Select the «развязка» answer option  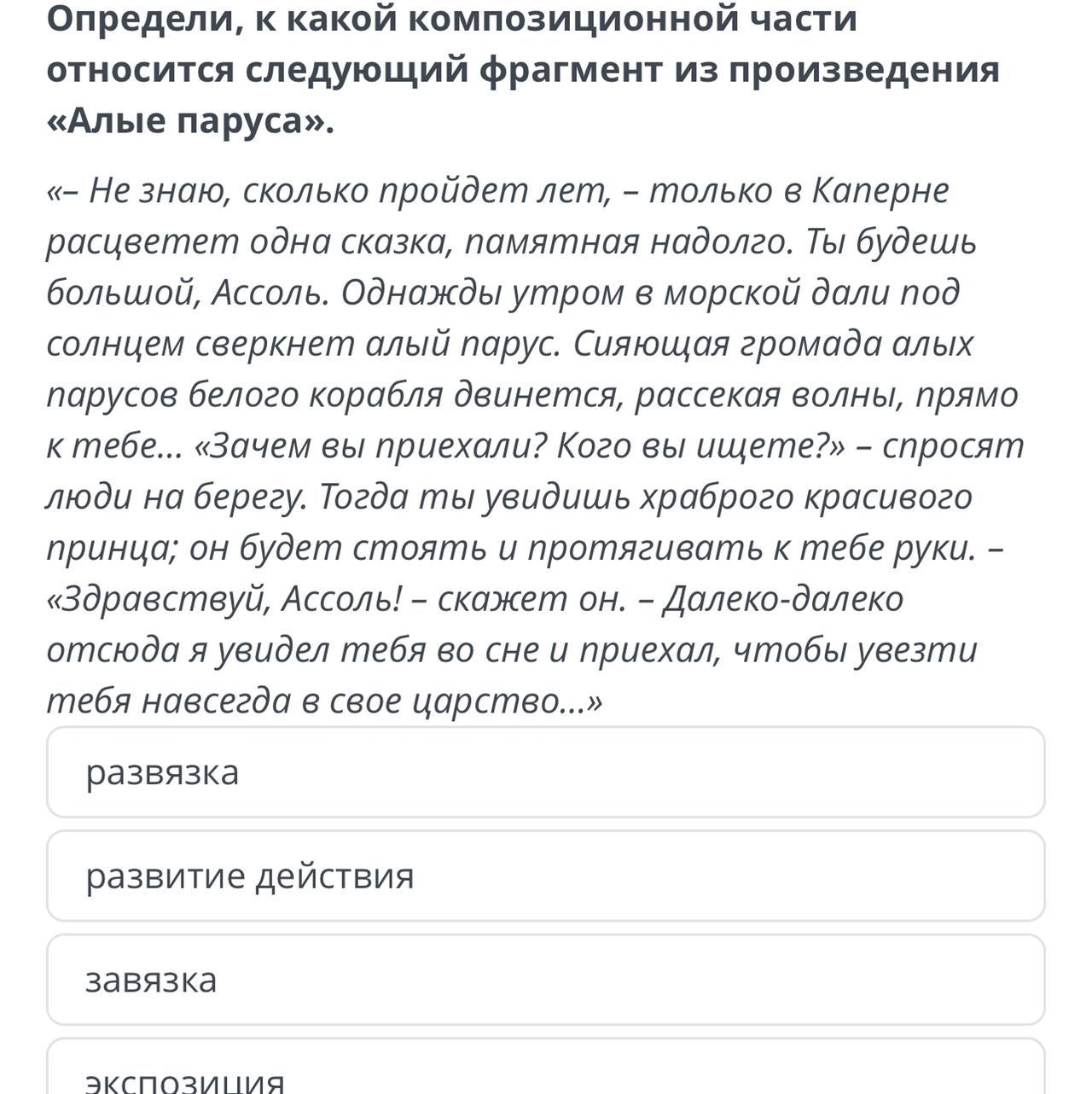pos(546,772)
